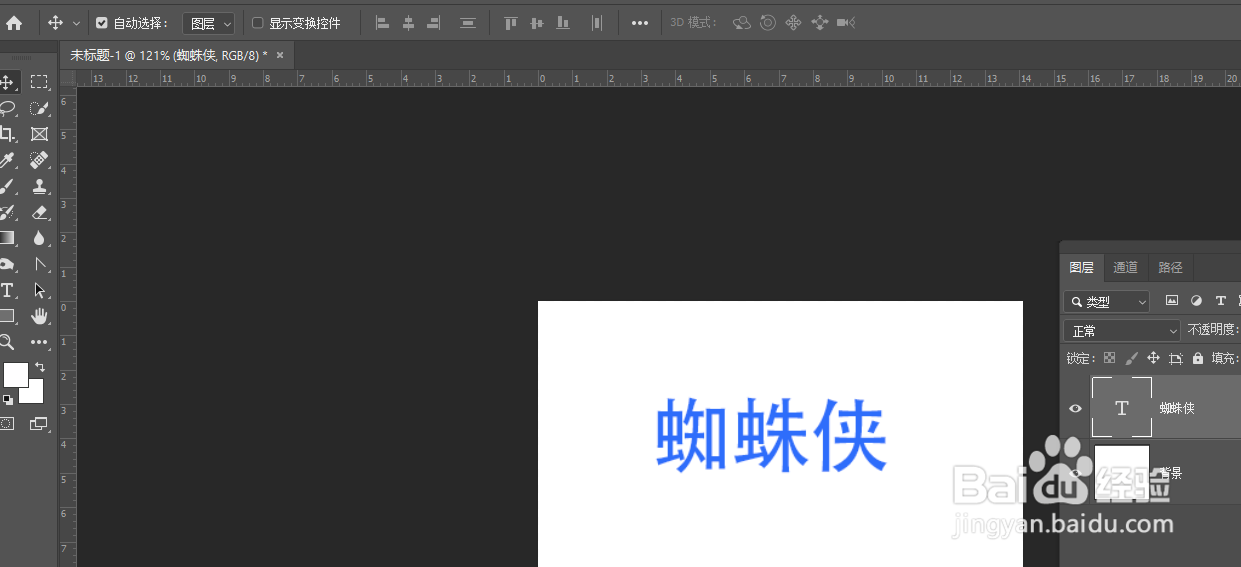The width and height of the screenshot is (1241, 567).
Task: Click the 3D slide mode icon
Action: pos(820,23)
